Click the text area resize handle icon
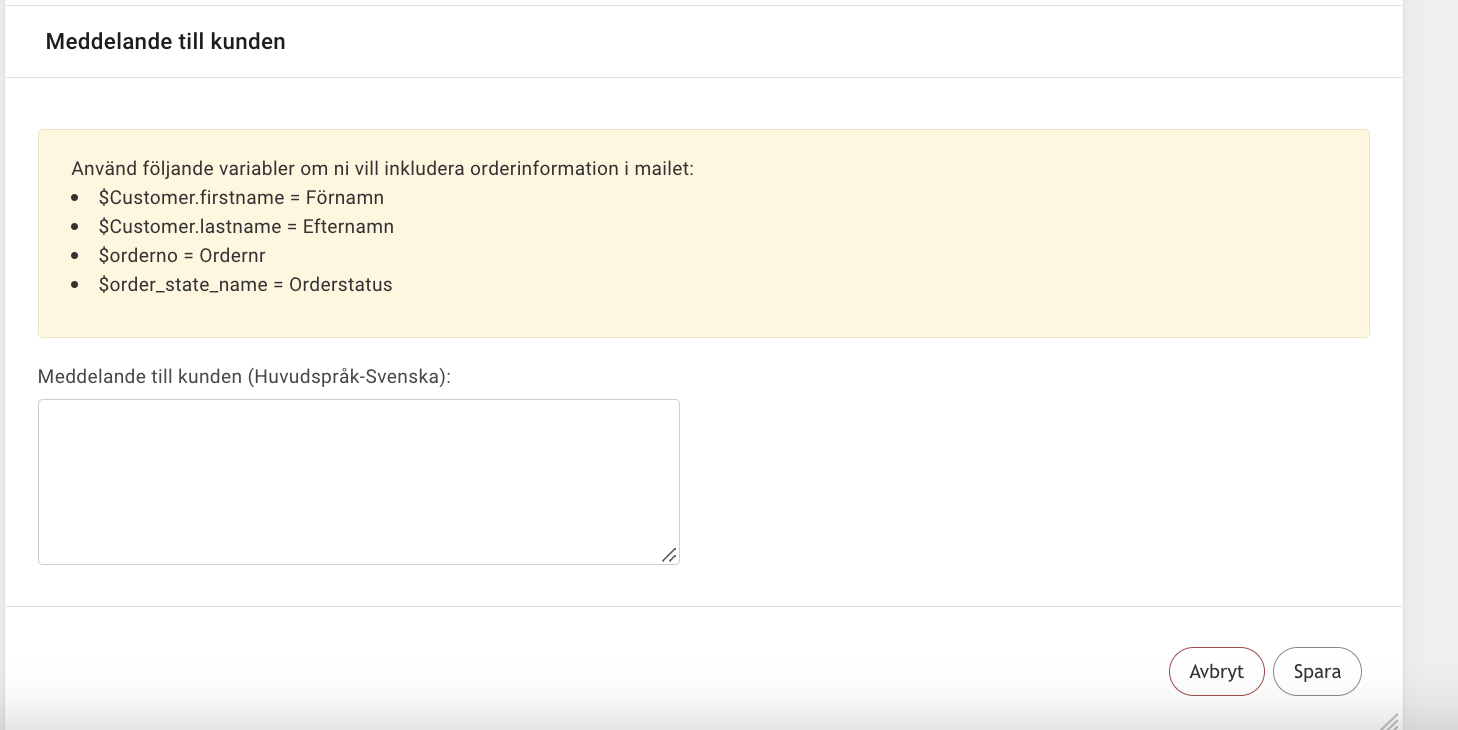Screen dimensions: 1458x730 point(669,554)
